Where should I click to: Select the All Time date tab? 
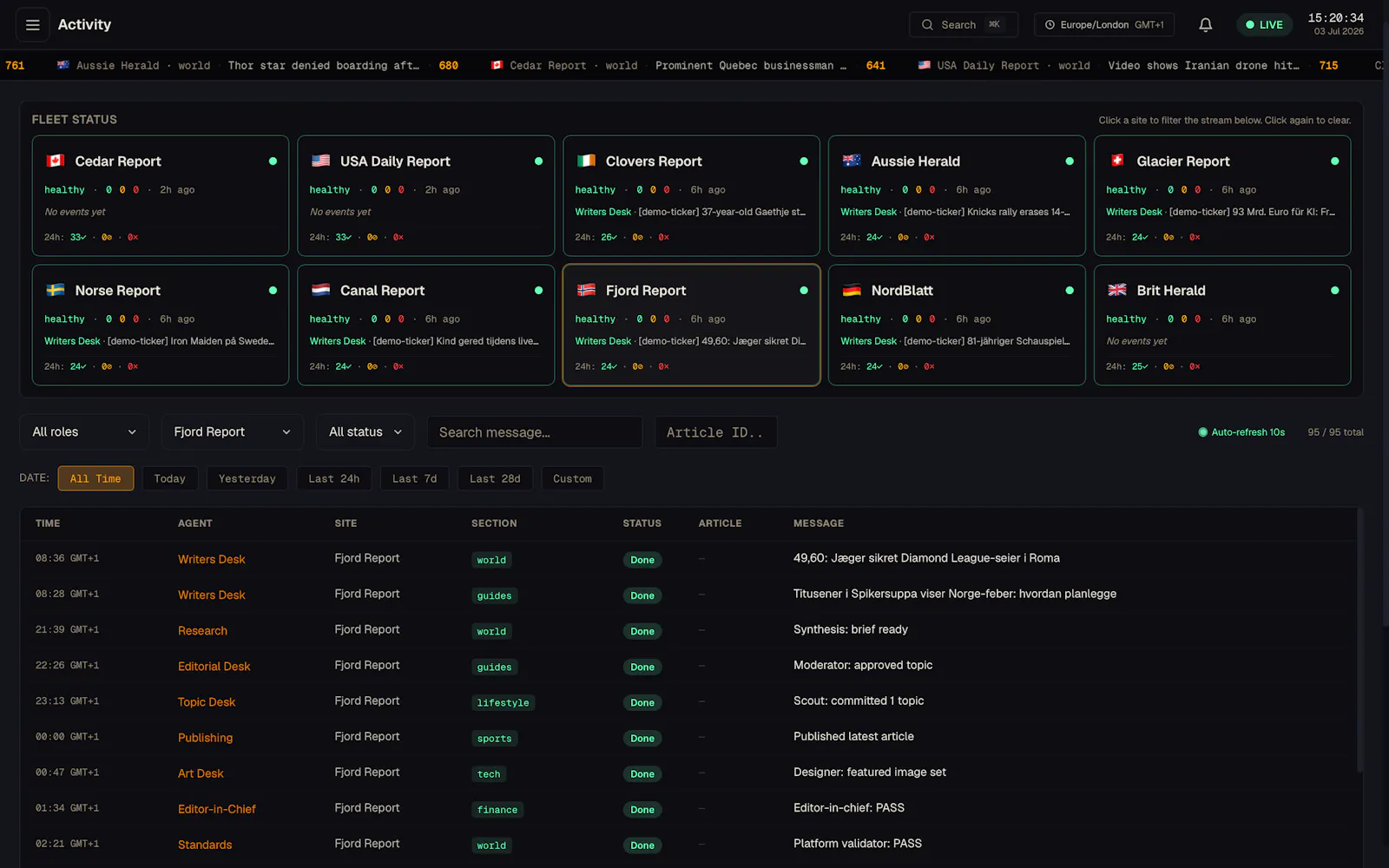point(95,478)
